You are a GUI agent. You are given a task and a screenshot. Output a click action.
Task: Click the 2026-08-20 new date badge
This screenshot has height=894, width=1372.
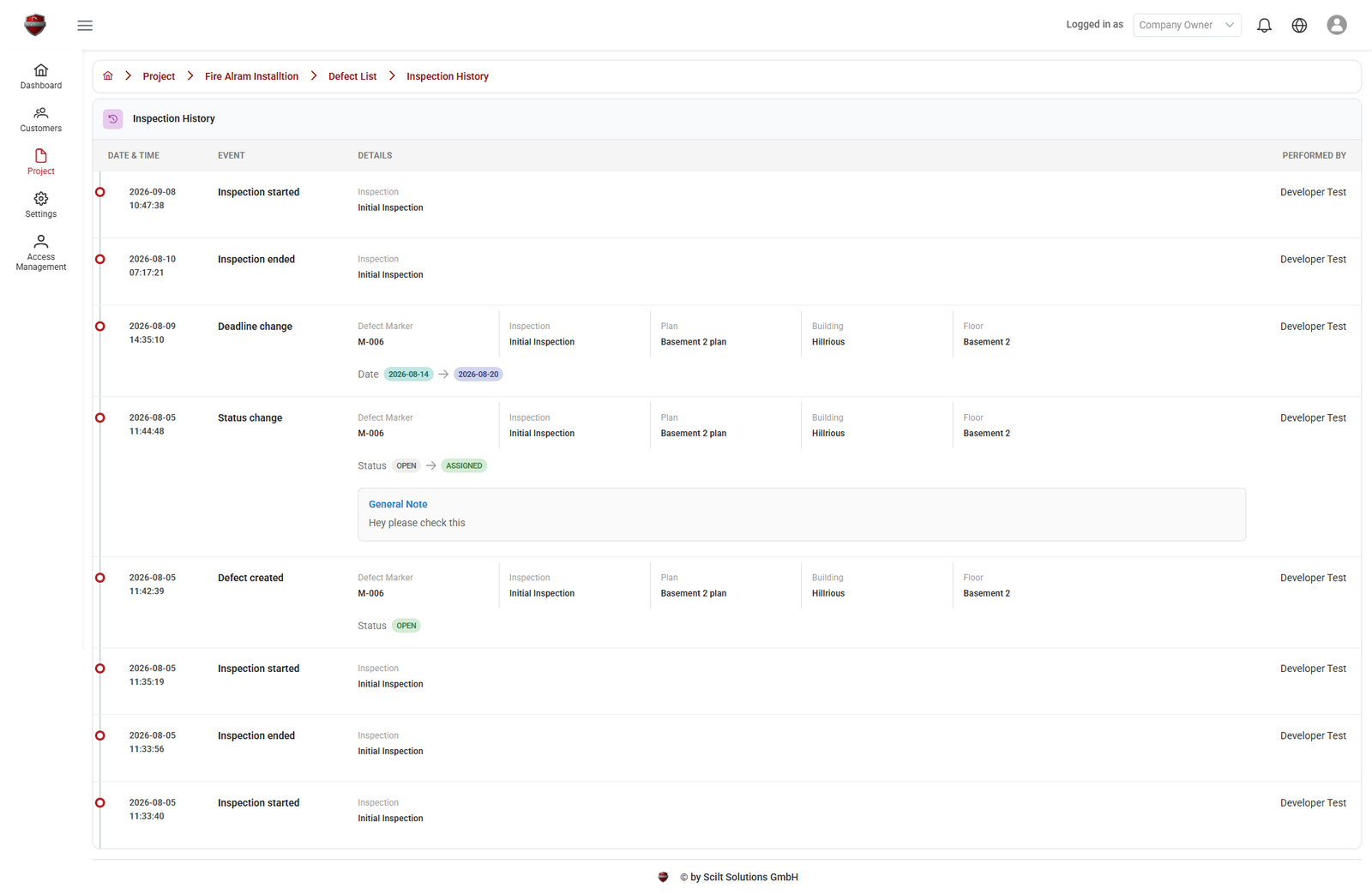478,375
